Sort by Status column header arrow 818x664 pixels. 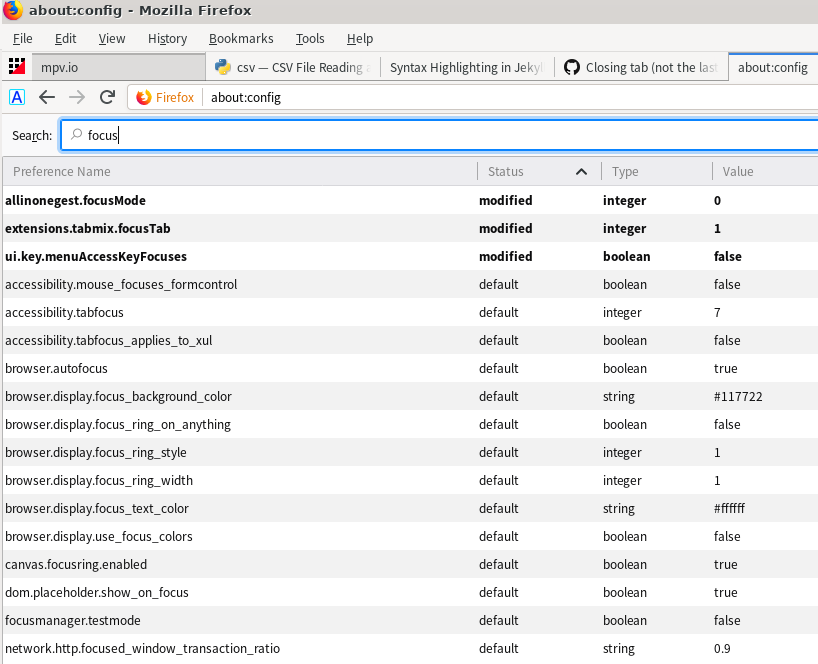point(581,172)
